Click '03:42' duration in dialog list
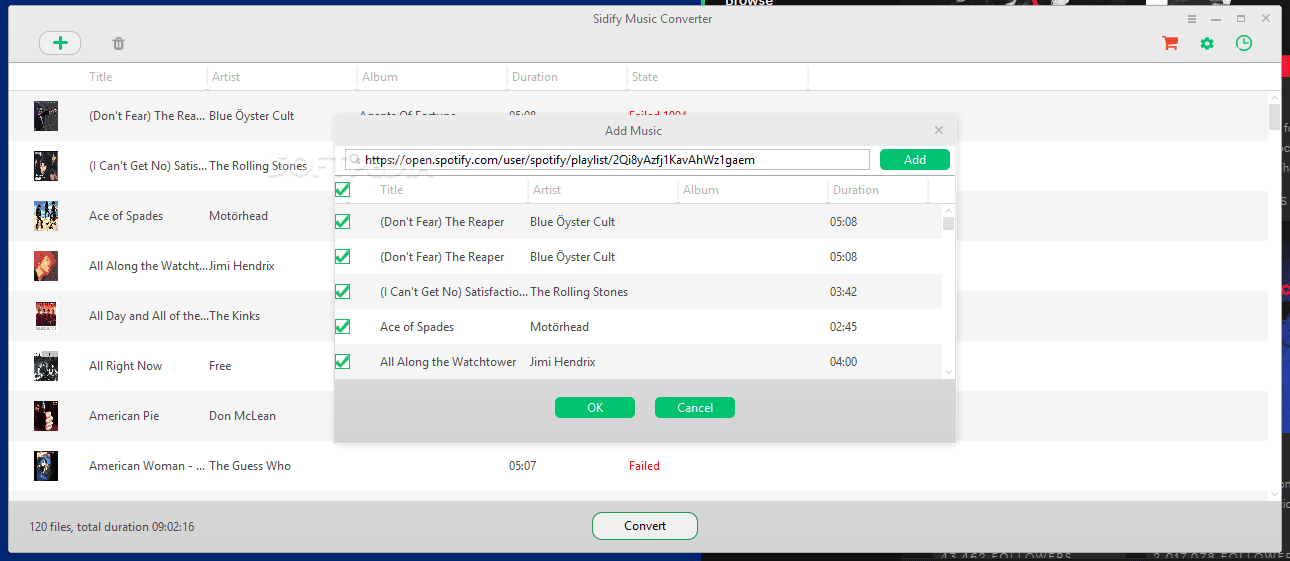The height and width of the screenshot is (561, 1290). tap(843, 292)
